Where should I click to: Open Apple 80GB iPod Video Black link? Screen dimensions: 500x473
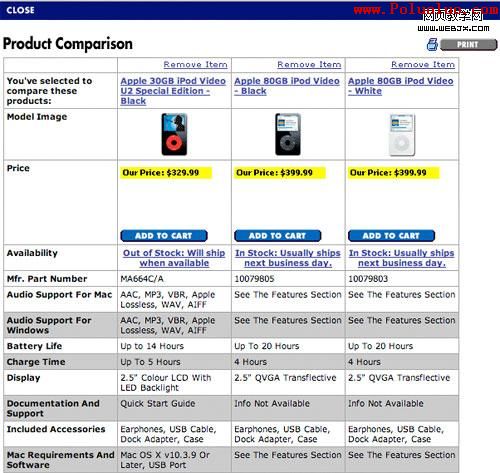[x=287, y=86]
